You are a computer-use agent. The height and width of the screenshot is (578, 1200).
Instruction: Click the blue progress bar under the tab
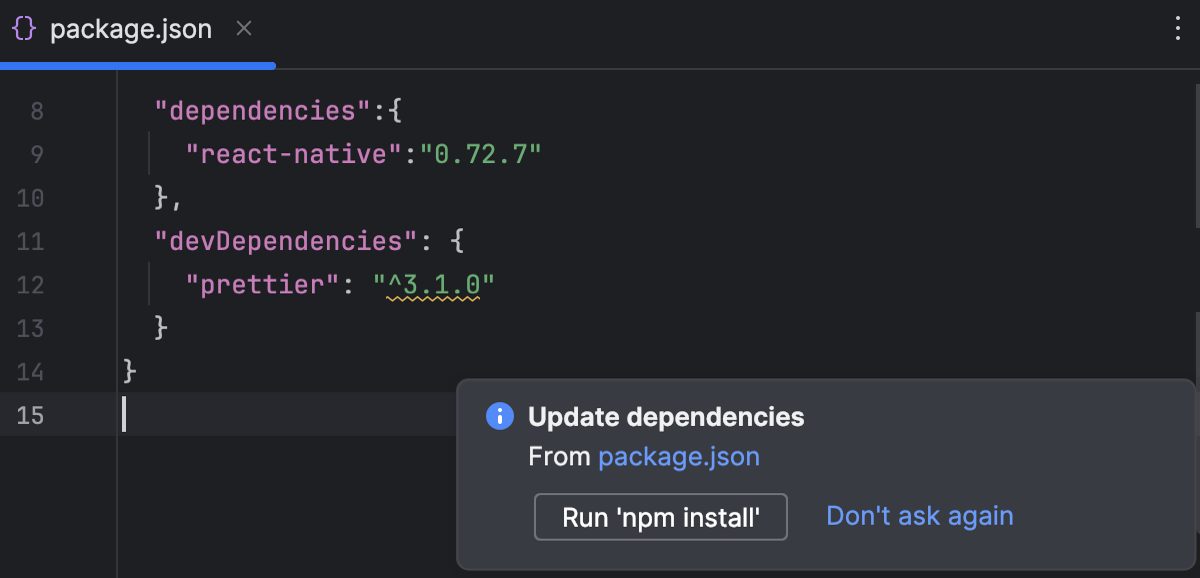pos(138,65)
